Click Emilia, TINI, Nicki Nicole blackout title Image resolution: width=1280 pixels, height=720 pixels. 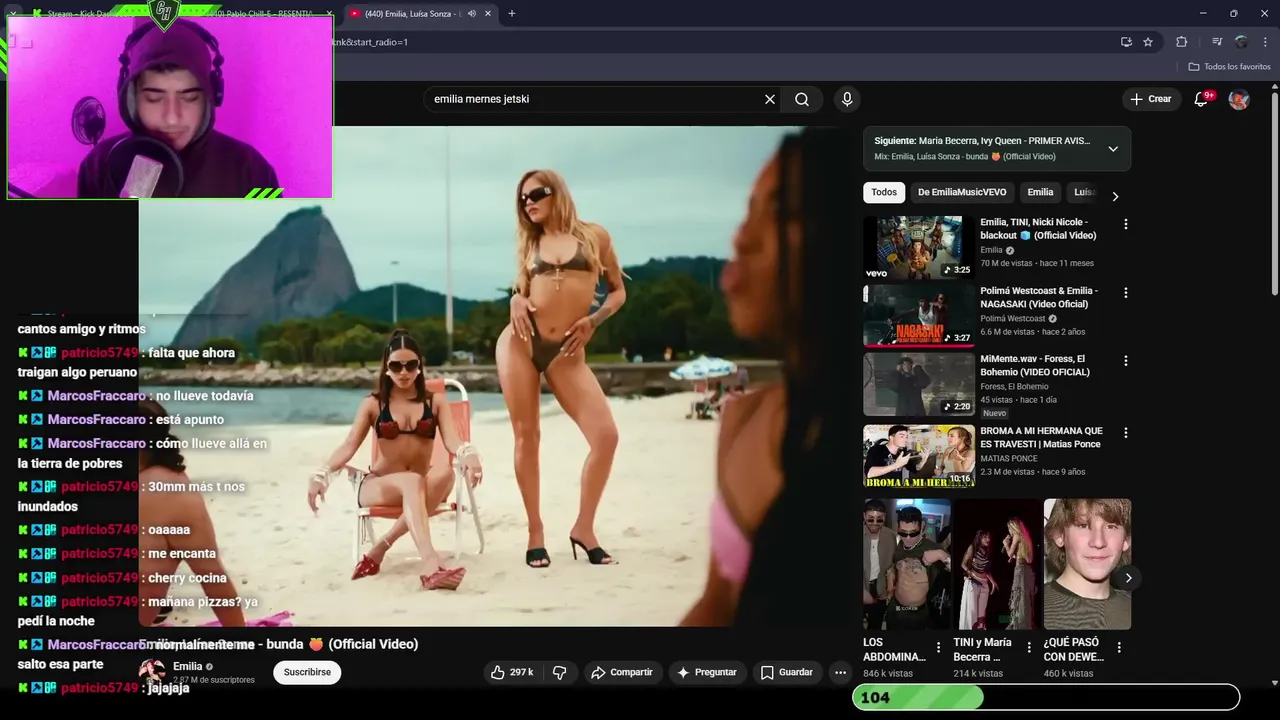point(1038,229)
